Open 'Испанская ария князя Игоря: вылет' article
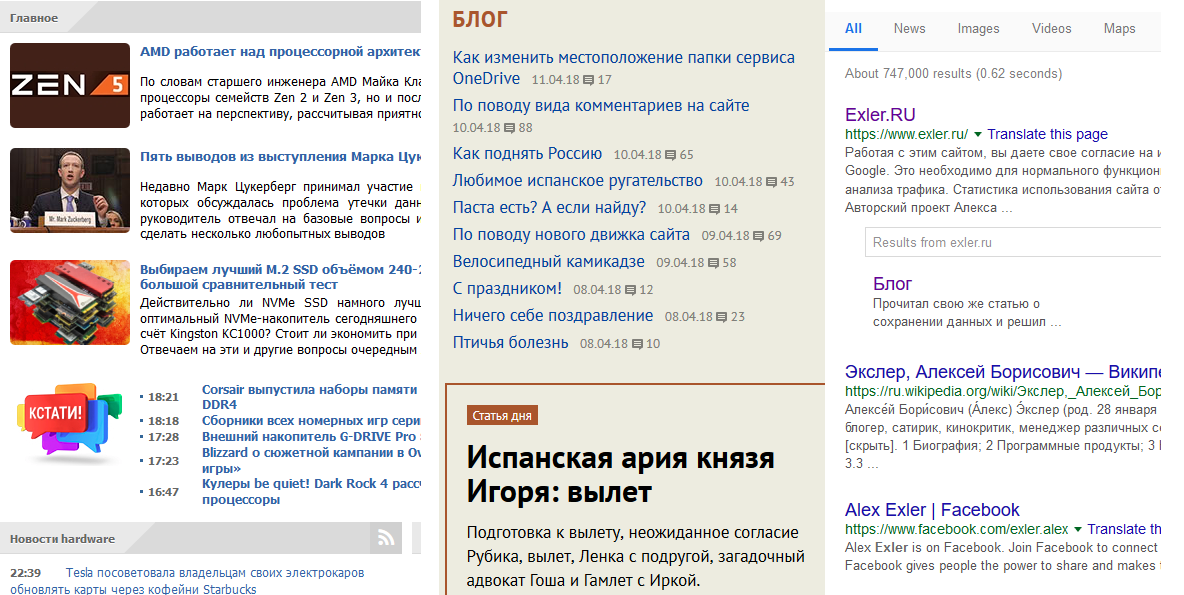The image size is (1184, 595). pos(620,474)
